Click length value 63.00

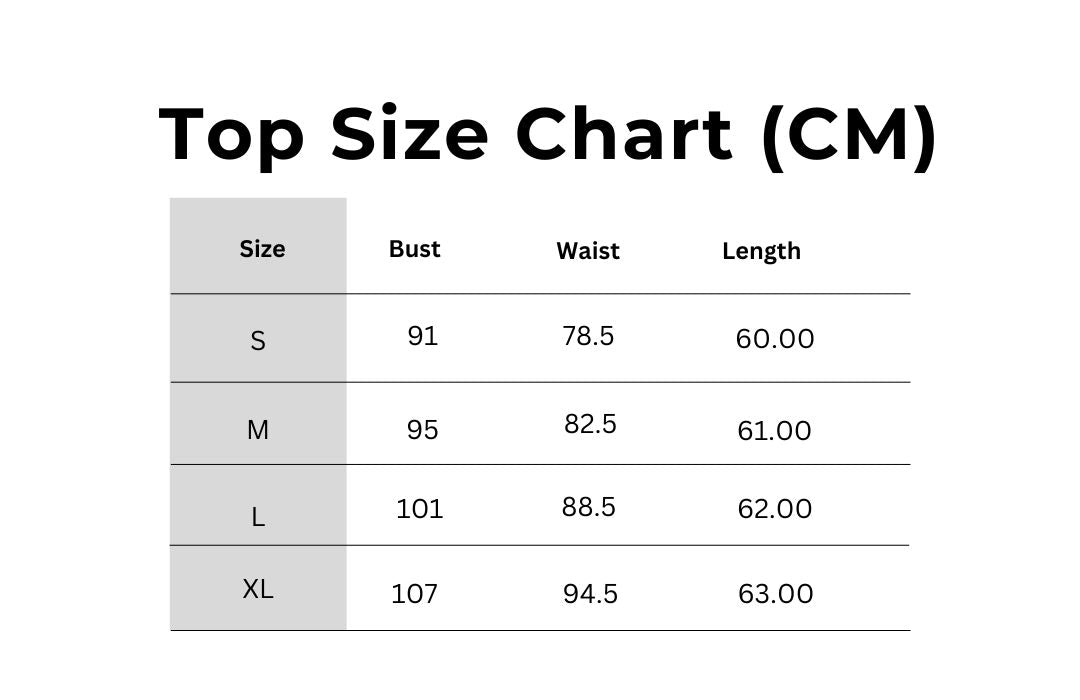(776, 594)
